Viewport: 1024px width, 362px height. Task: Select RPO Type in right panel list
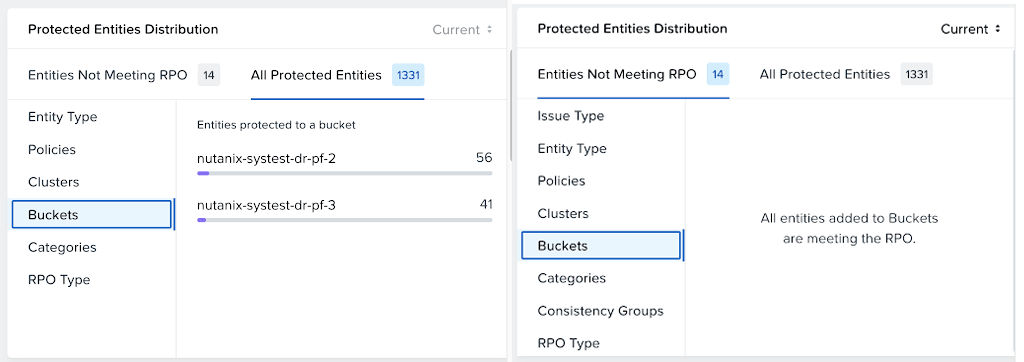tap(568, 343)
